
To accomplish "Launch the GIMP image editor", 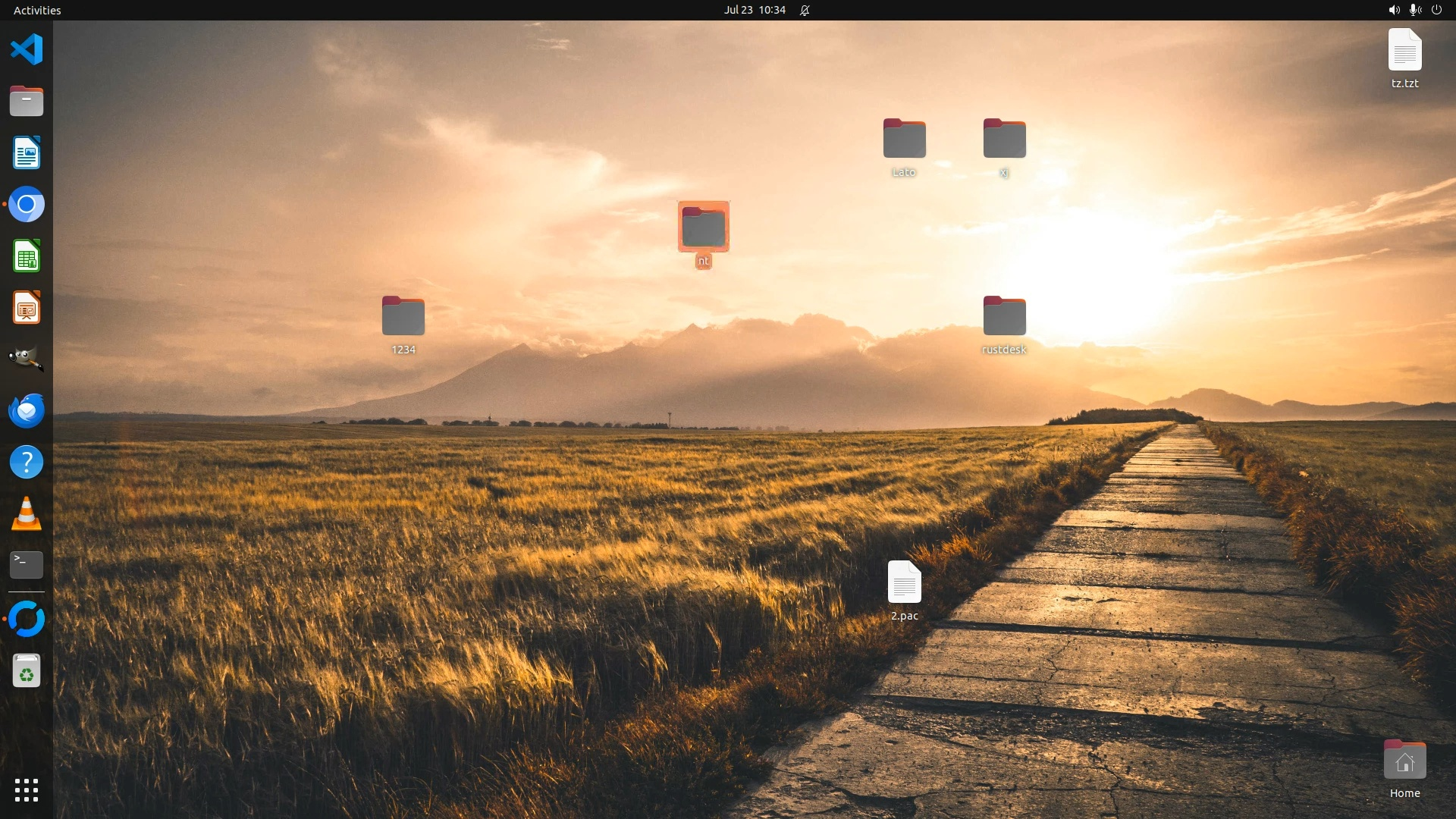I will (27, 359).
